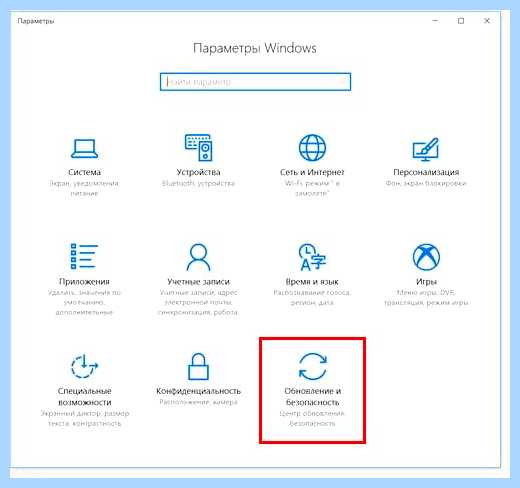Click the Найти параметр search field
This screenshot has width=520, height=488.
(x=255, y=82)
